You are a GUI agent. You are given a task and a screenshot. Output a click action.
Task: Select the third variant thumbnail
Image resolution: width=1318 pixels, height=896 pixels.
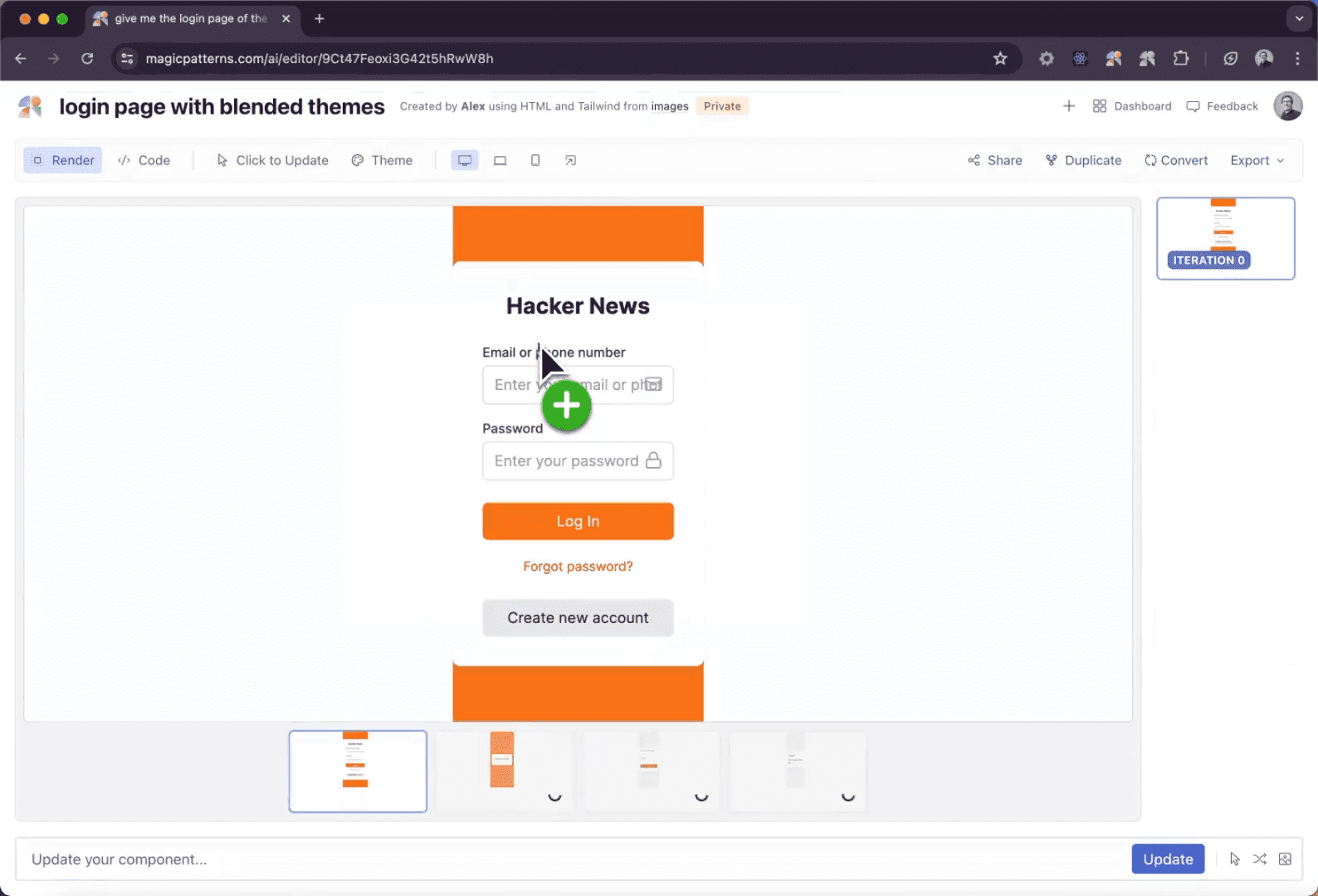coord(652,771)
